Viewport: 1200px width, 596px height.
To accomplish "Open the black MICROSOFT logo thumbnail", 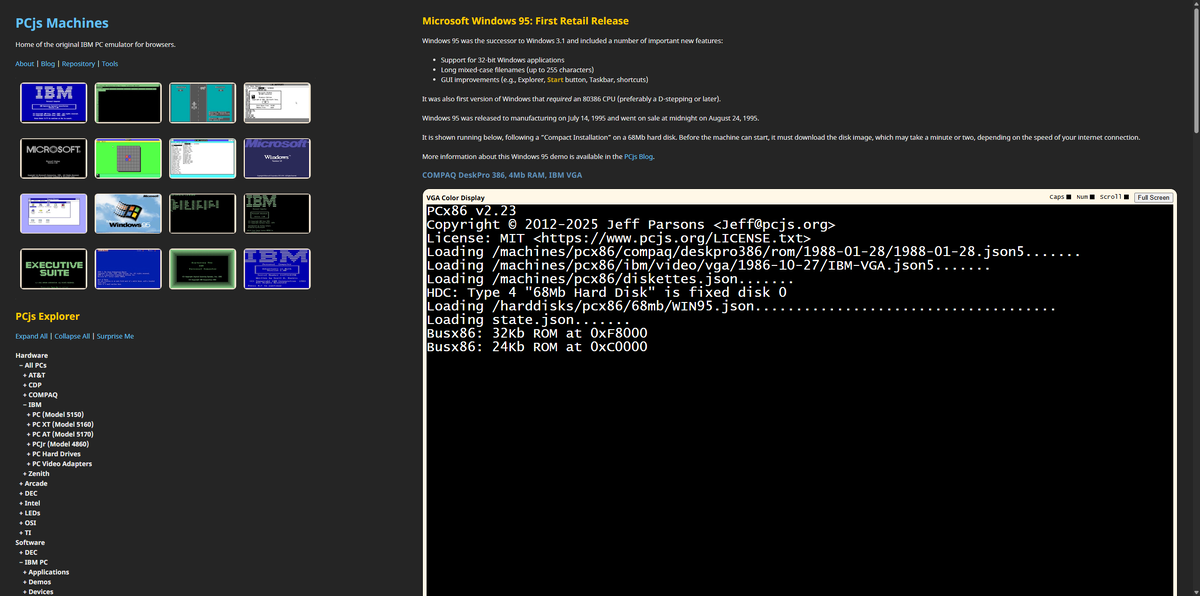I will (x=53, y=158).
